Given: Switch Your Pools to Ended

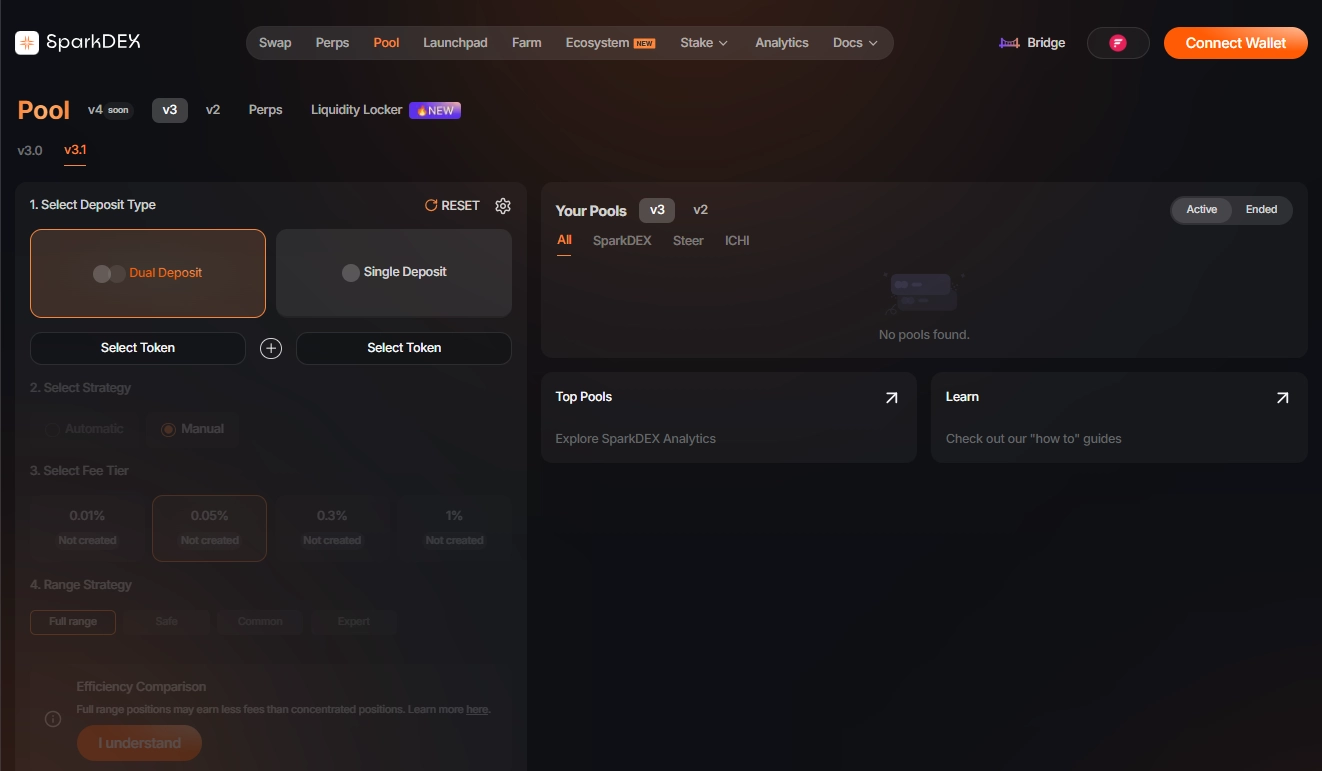Looking at the screenshot, I should coord(1261,210).
